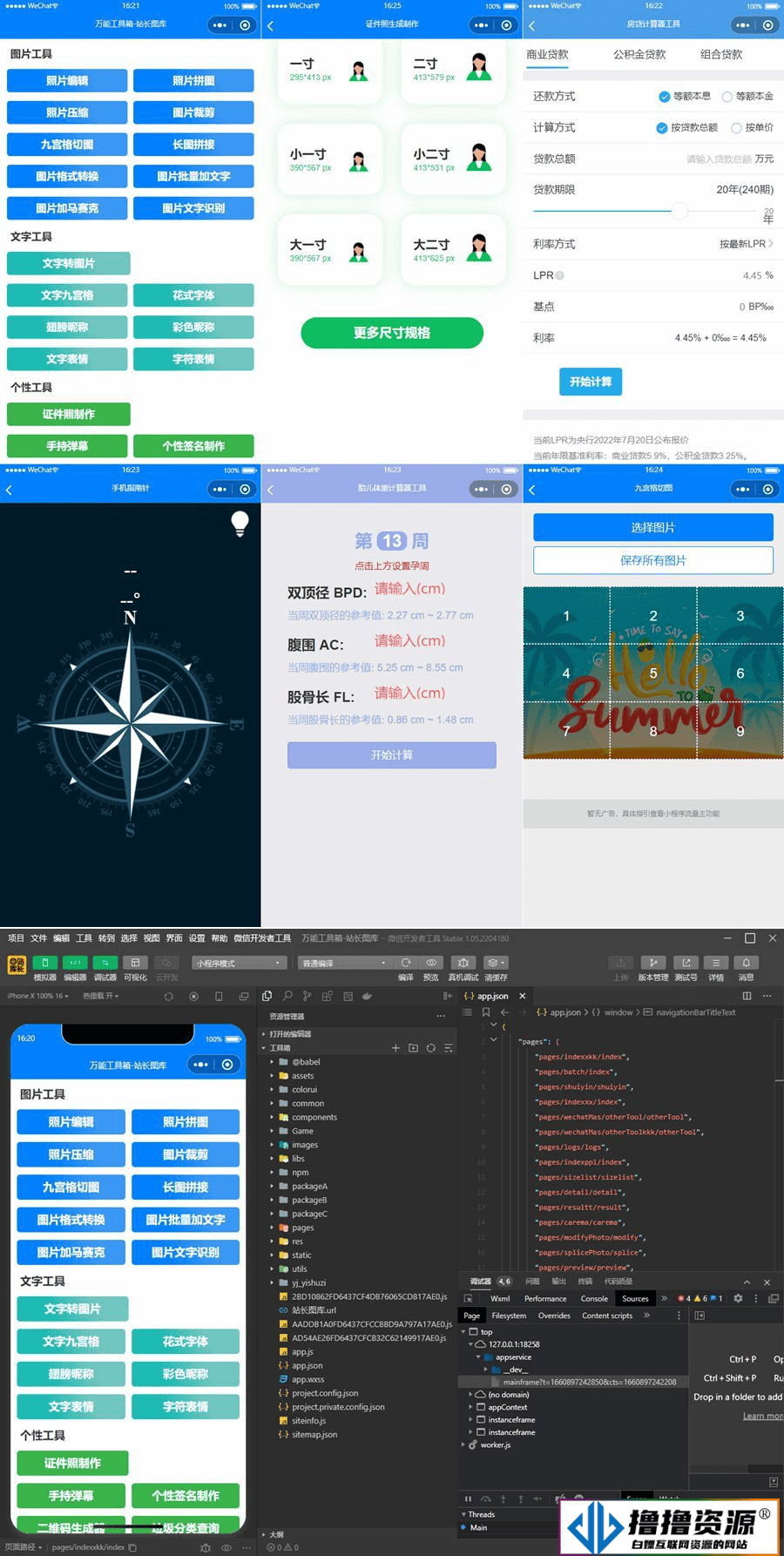Open the 工具 menu
Screen dimensions: 784x1556
84,938
